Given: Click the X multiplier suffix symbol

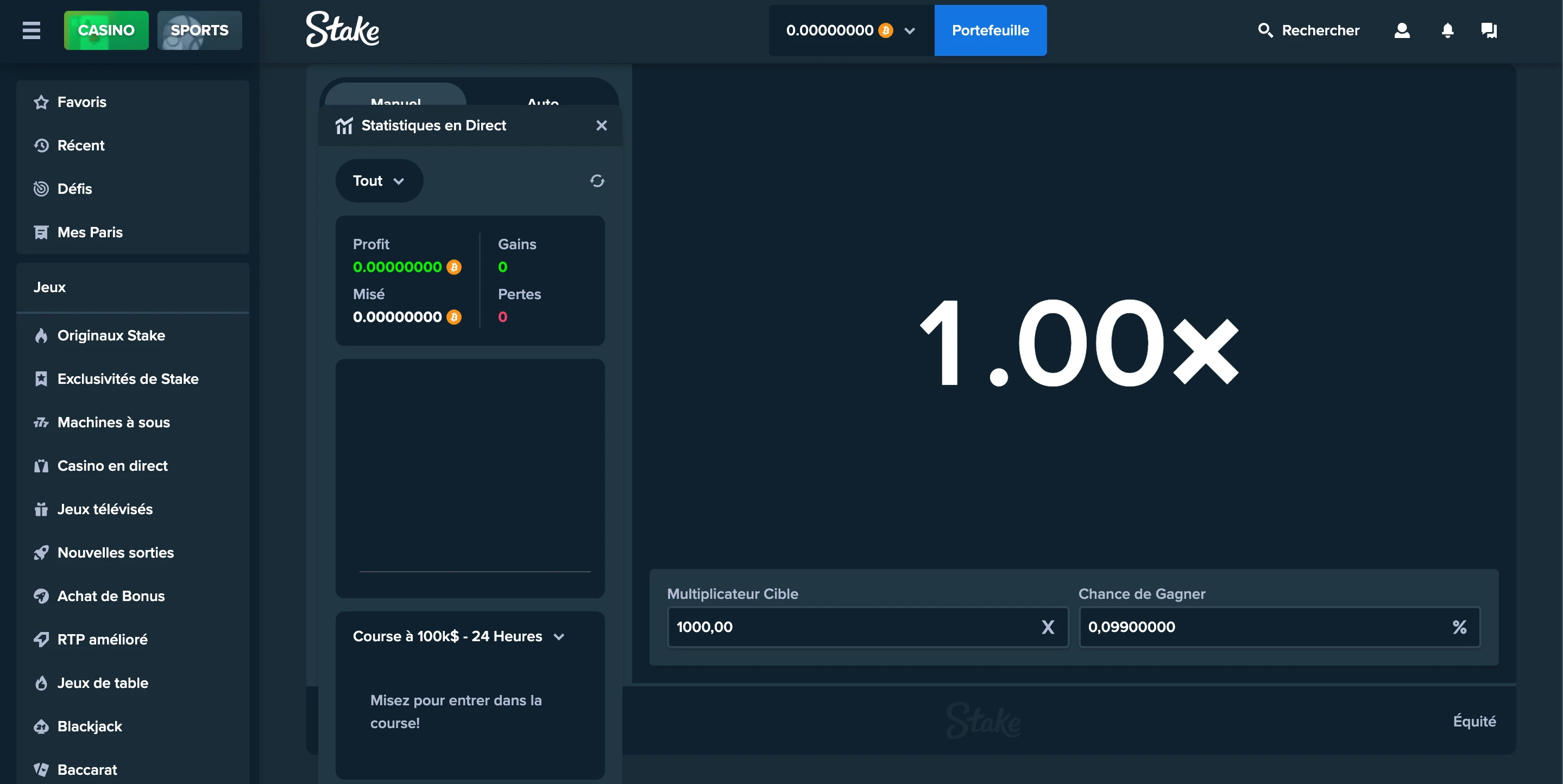Looking at the screenshot, I should pyautogui.click(x=1048, y=628).
